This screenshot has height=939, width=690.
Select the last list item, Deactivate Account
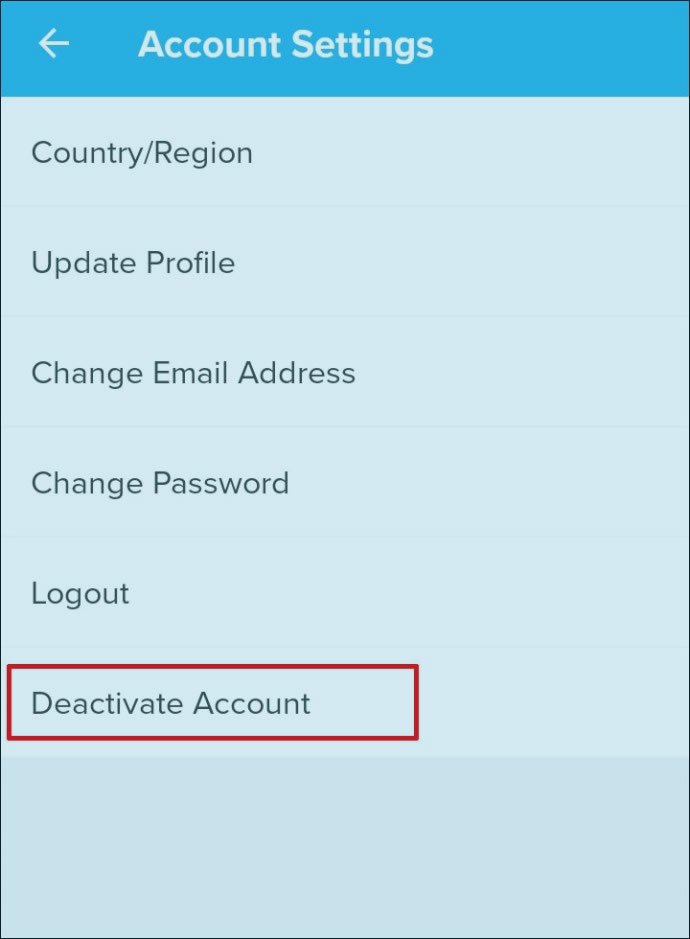(x=171, y=703)
